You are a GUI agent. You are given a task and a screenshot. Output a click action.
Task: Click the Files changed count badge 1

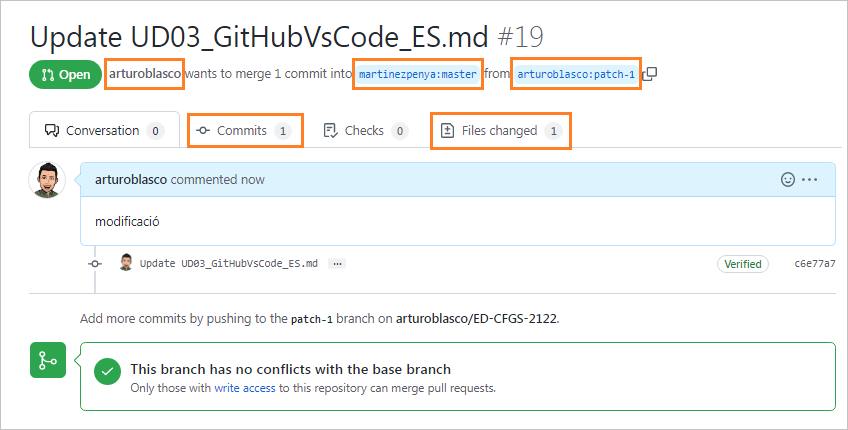(x=553, y=131)
